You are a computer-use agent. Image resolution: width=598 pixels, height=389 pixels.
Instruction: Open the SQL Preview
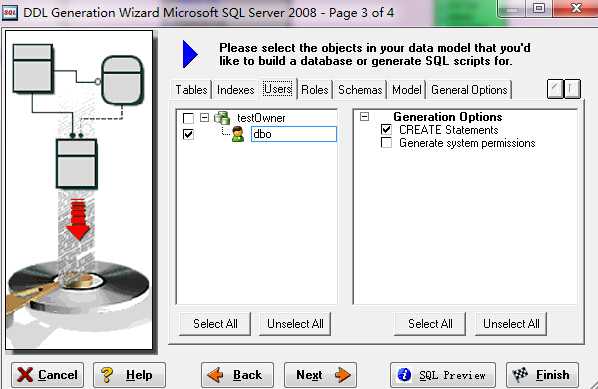(x=443, y=375)
